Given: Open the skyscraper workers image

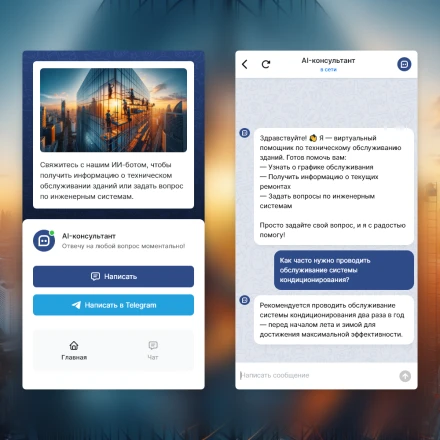Looking at the screenshot, I should (113, 110).
